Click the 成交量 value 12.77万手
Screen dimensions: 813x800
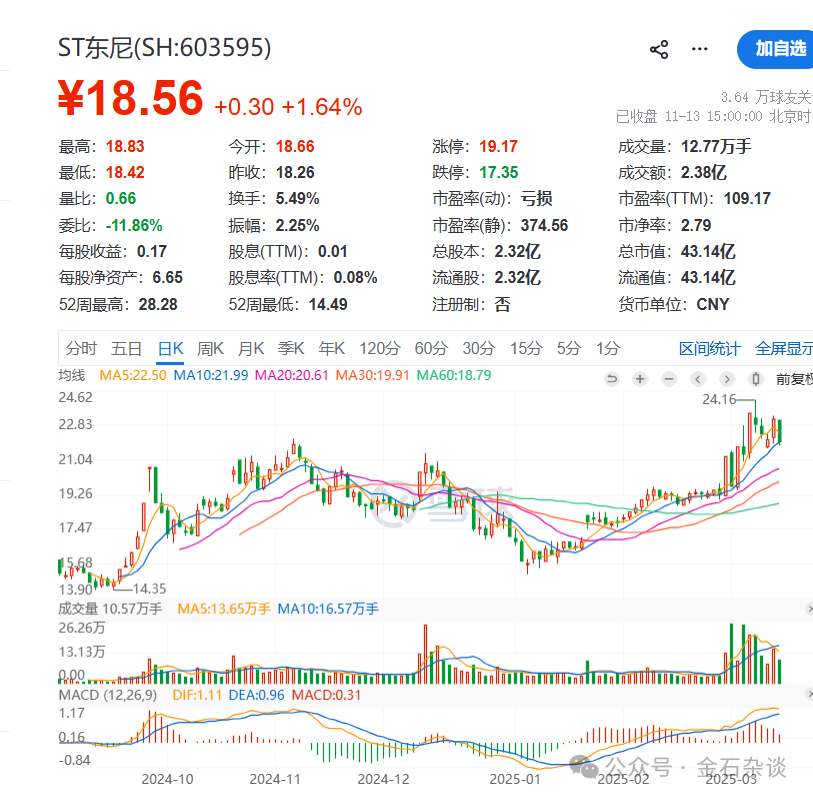(716, 147)
